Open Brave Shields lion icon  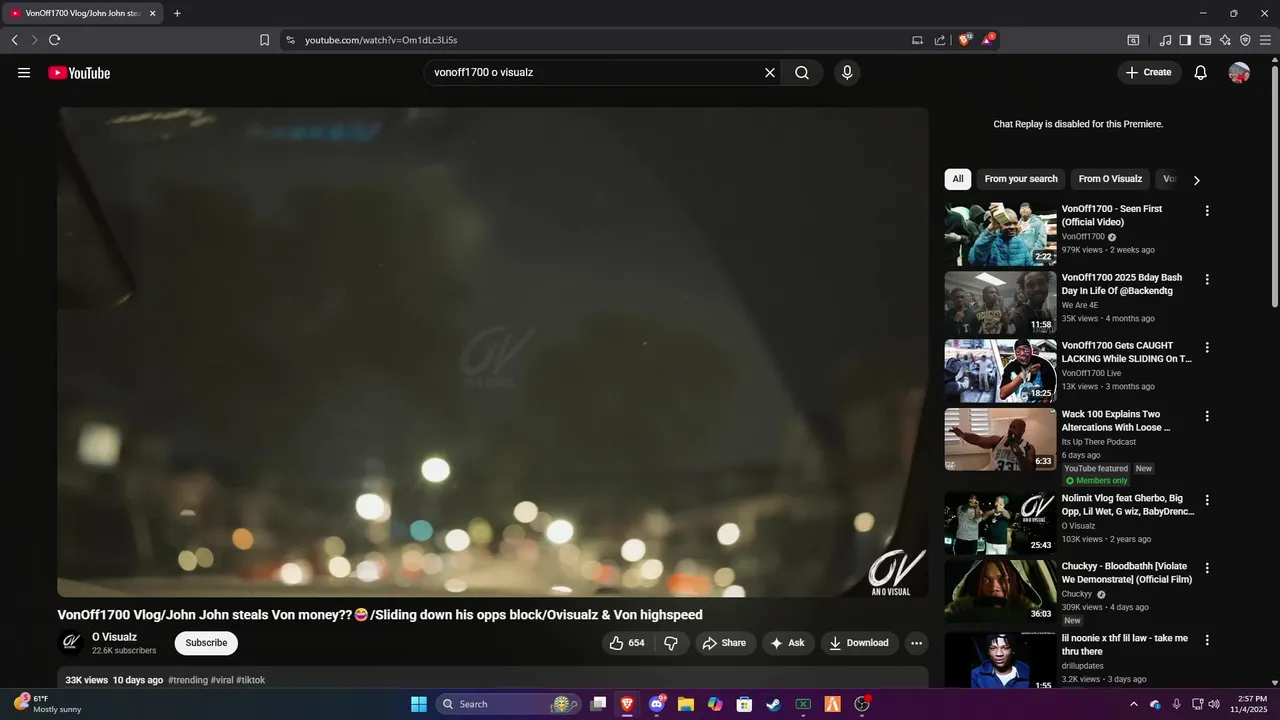(965, 40)
